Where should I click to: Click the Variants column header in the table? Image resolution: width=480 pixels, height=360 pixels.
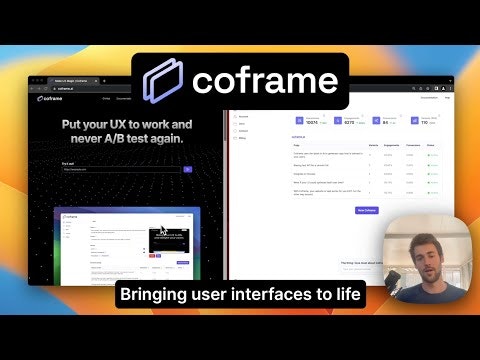point(373,145)
